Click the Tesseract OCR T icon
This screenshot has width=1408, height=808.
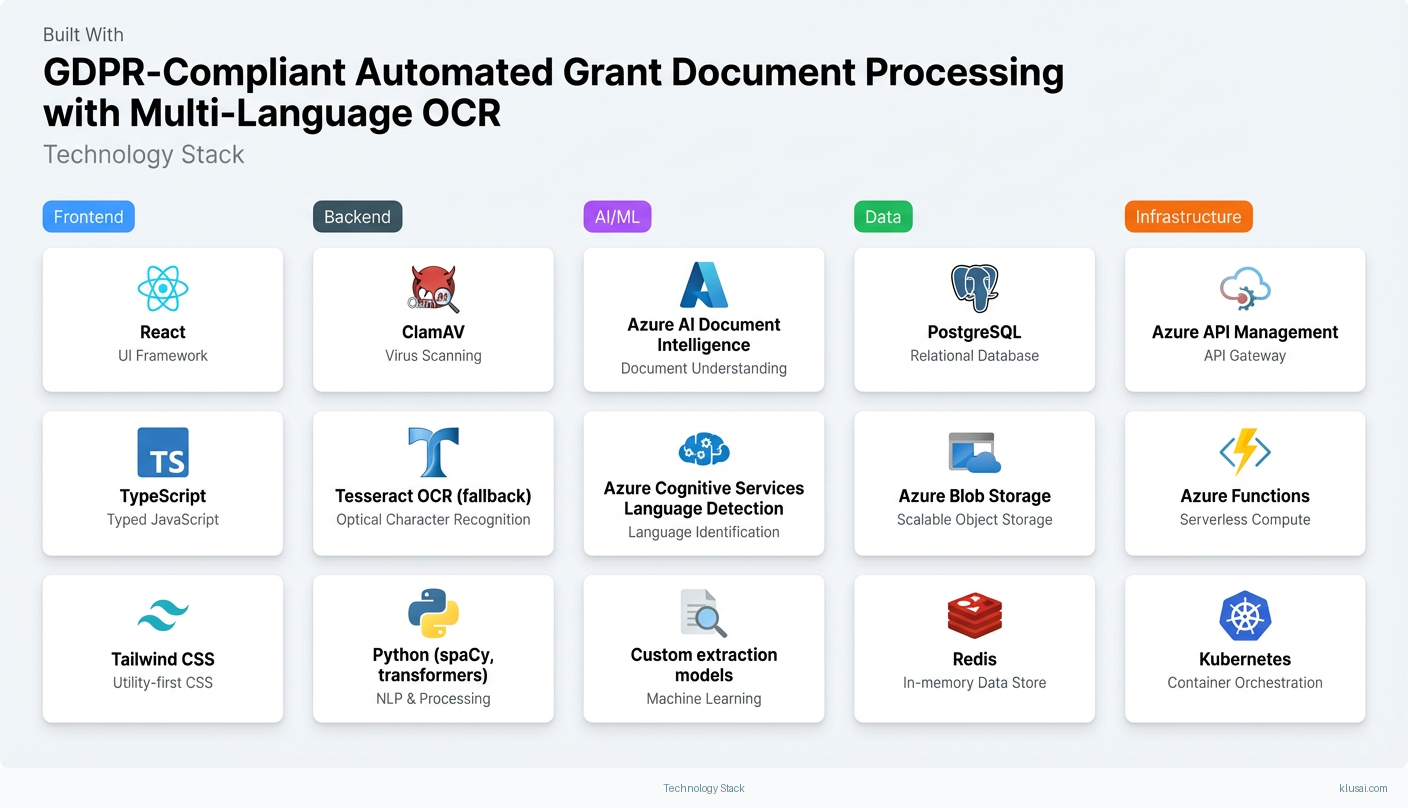433,453
